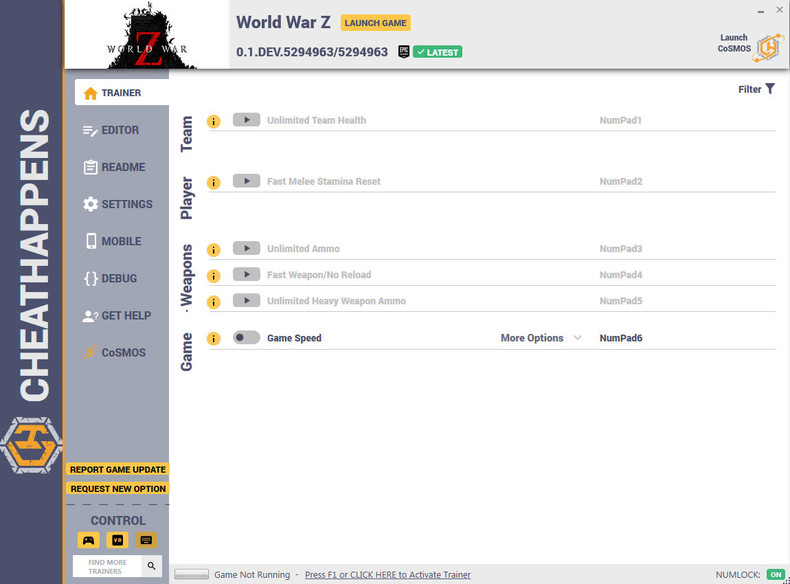Toggle the Game Speed switch

coord(246,338)
